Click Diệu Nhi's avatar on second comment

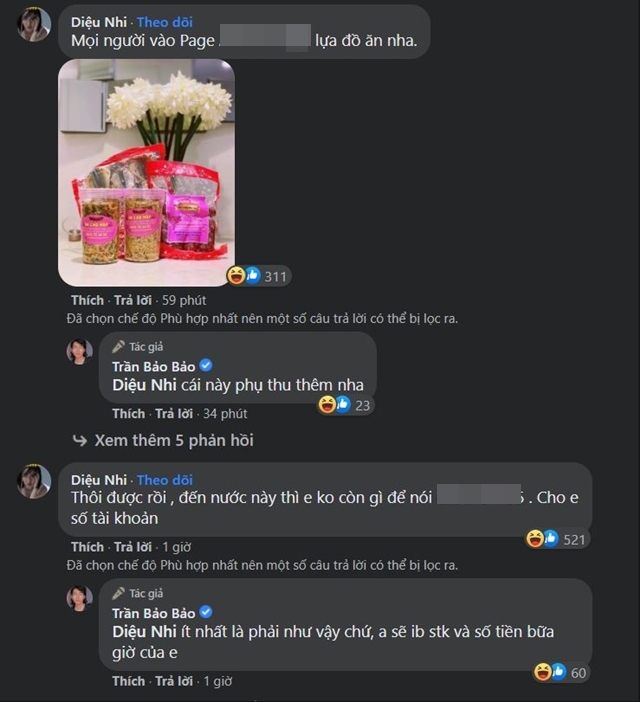[x=34, y=481]
